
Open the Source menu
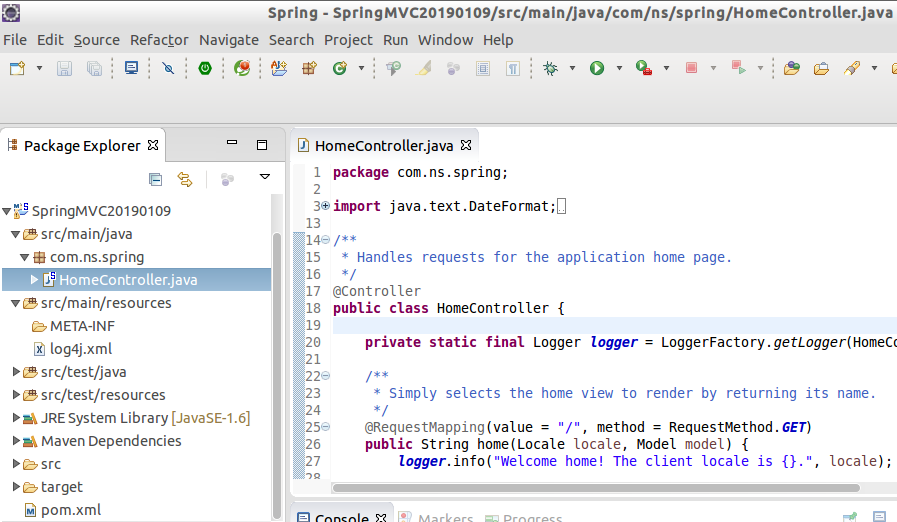coord(97,40)
